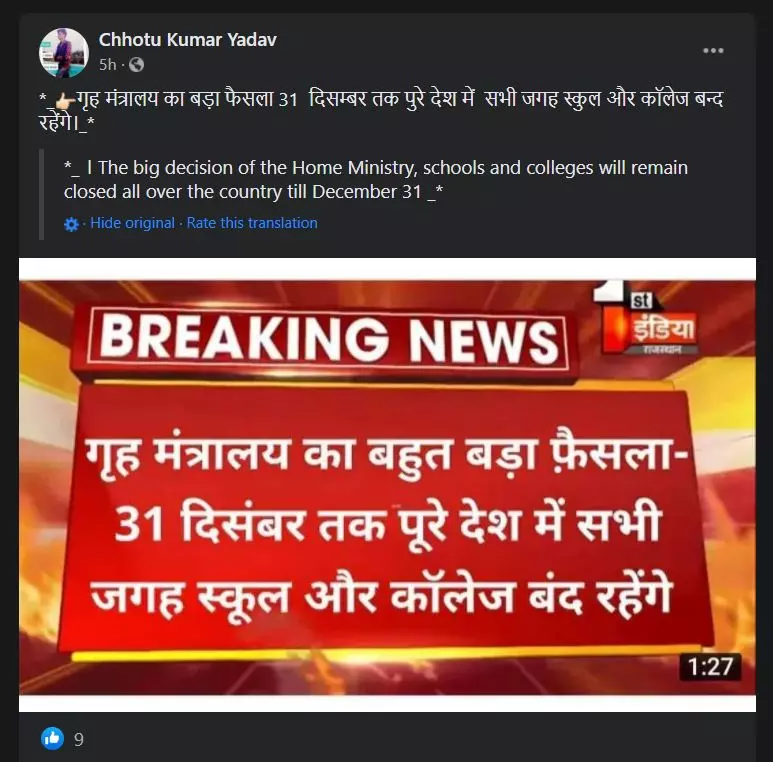773x762 pixels.
Task: Click Chhotu Kumar Yadav's profile picture
Action: pos(64,52)
